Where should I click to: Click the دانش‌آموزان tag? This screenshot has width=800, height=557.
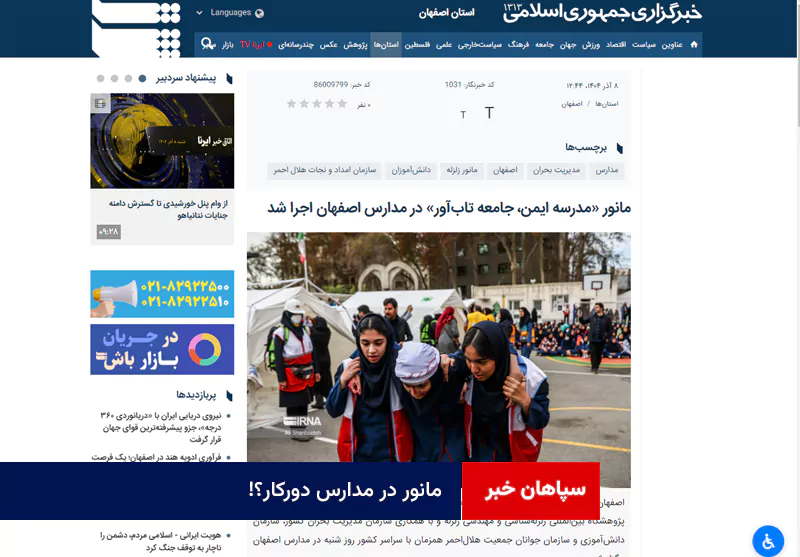point(411,170)
